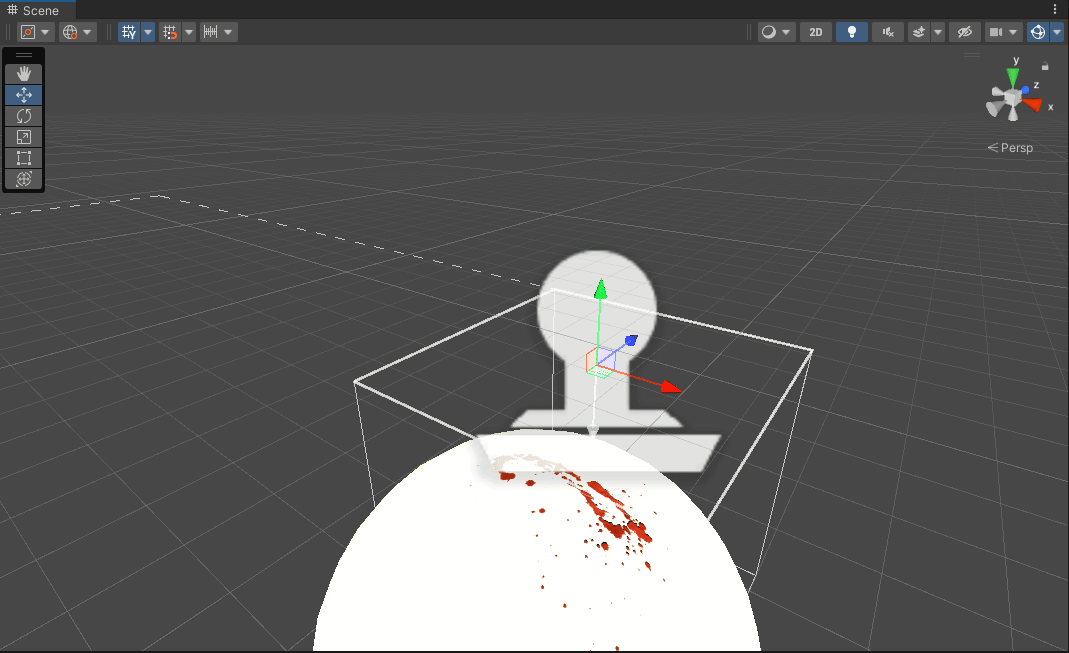Click the tool handle pivot icon
The height and width of the screenshot is (653, 1069).
click(27, 31)
